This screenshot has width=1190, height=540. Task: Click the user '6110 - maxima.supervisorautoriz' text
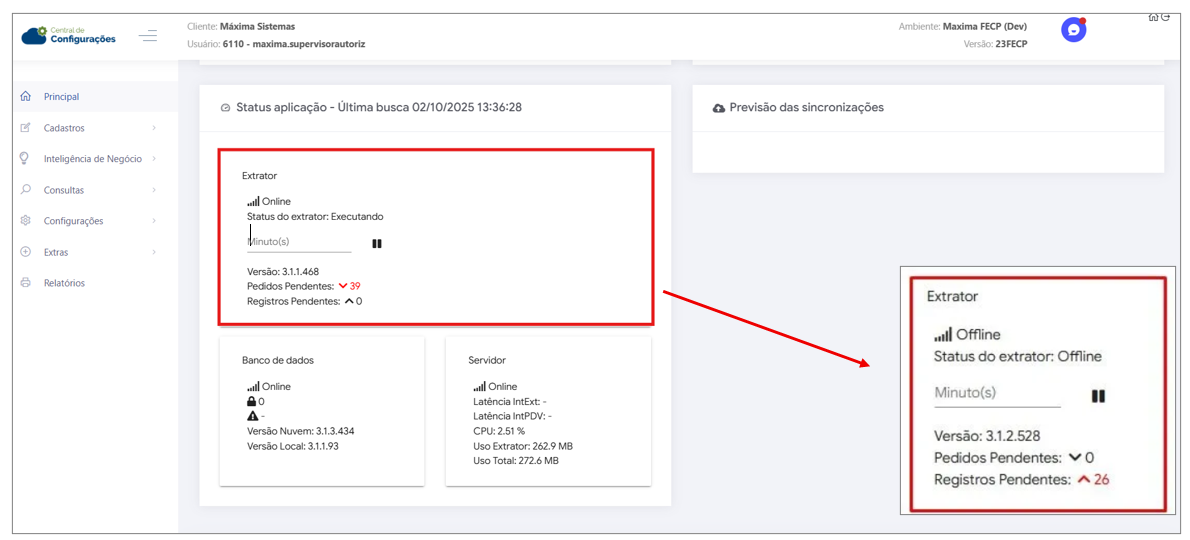tap(294, 44)
